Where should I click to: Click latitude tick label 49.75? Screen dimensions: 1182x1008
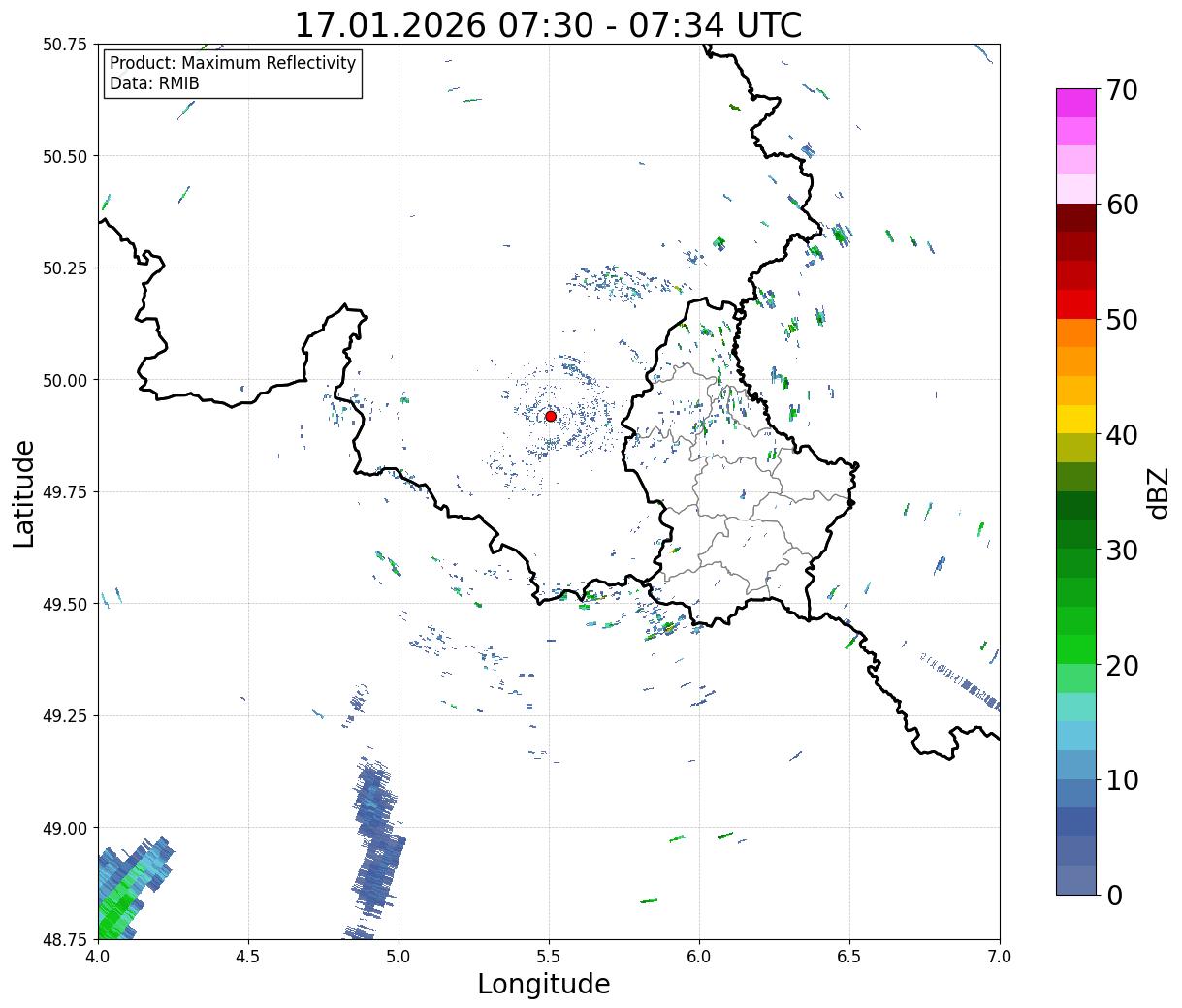(65, 492)
